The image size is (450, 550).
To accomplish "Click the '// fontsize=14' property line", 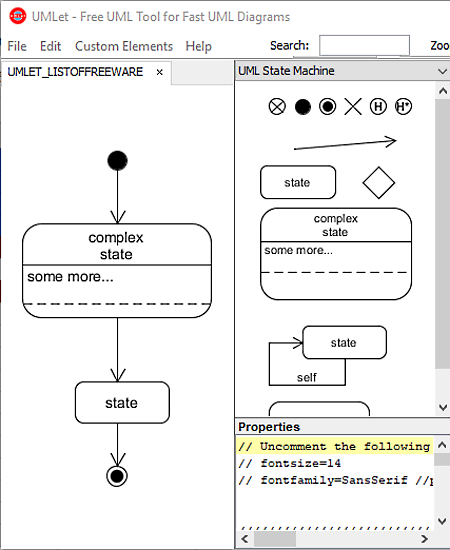I will click(290, 463).
